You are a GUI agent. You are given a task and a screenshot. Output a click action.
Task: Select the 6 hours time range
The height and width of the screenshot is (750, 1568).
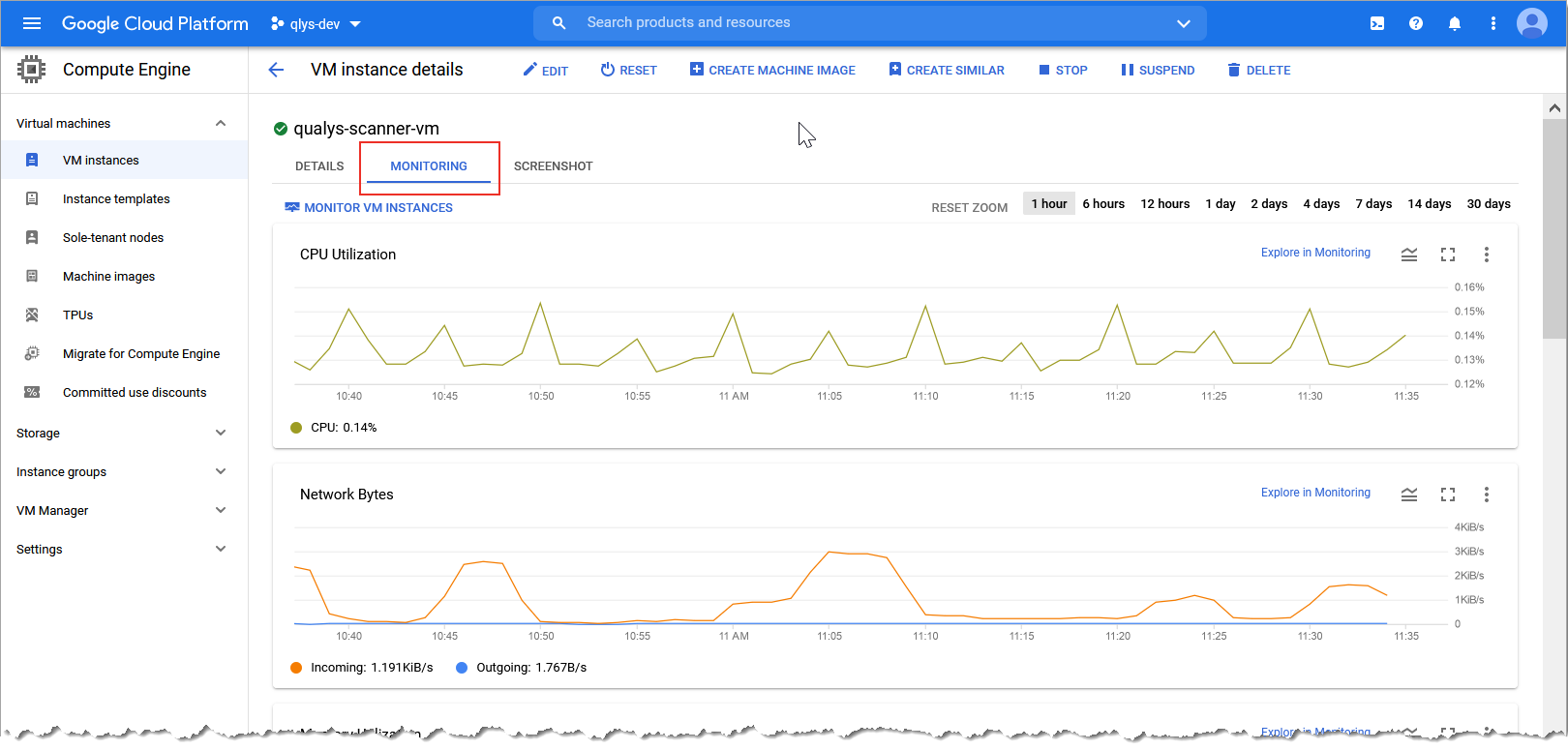point(1103,204)
